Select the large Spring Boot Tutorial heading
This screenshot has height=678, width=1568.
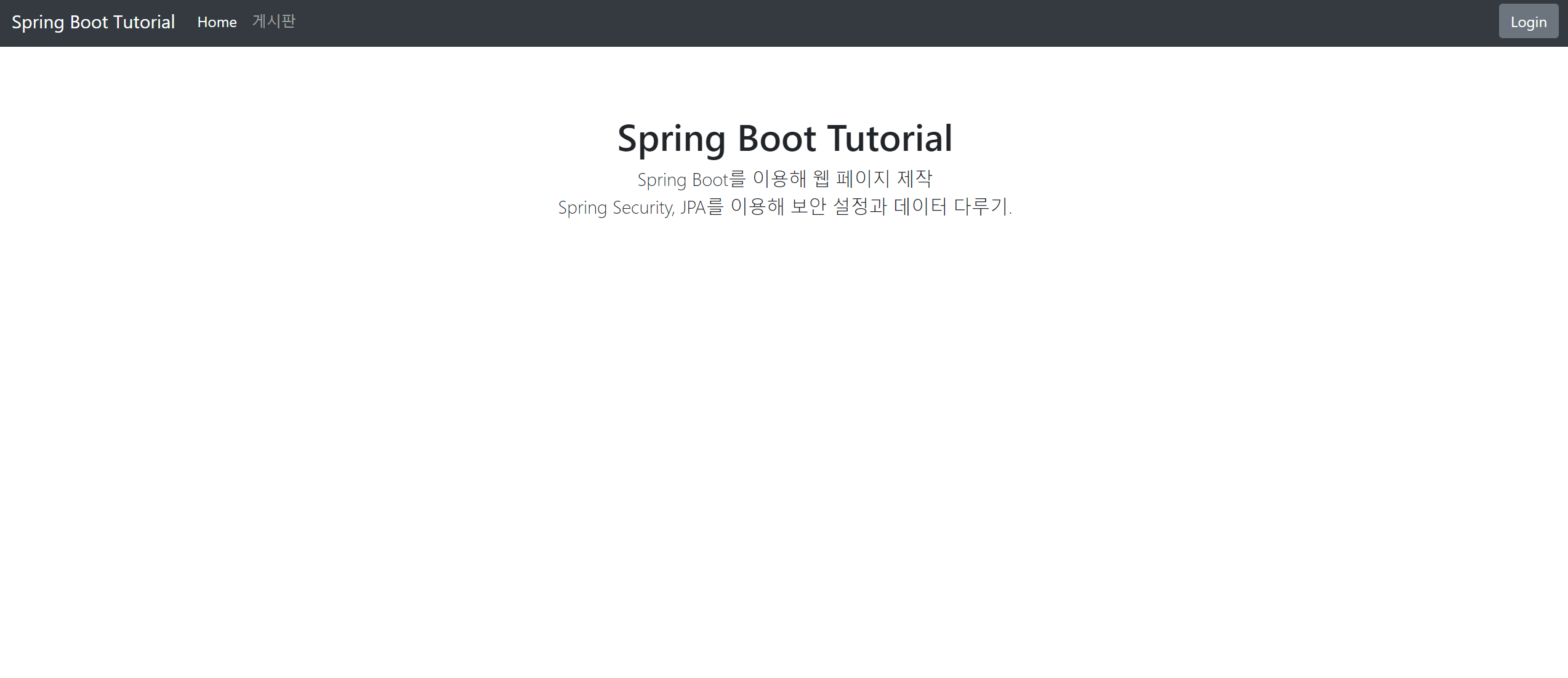click(x=785, y=138)
